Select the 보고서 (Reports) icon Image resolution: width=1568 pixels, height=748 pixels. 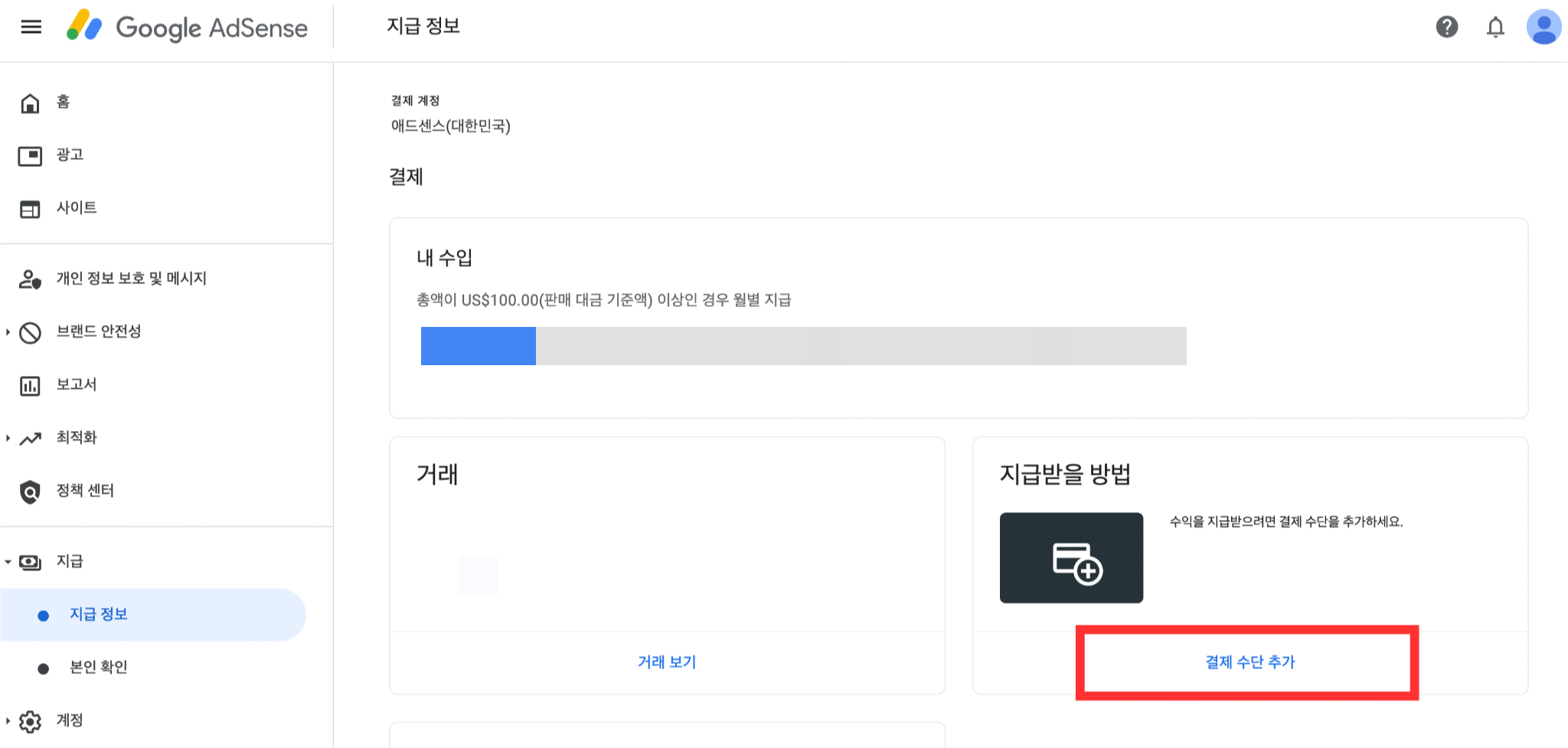coord(30,384)
